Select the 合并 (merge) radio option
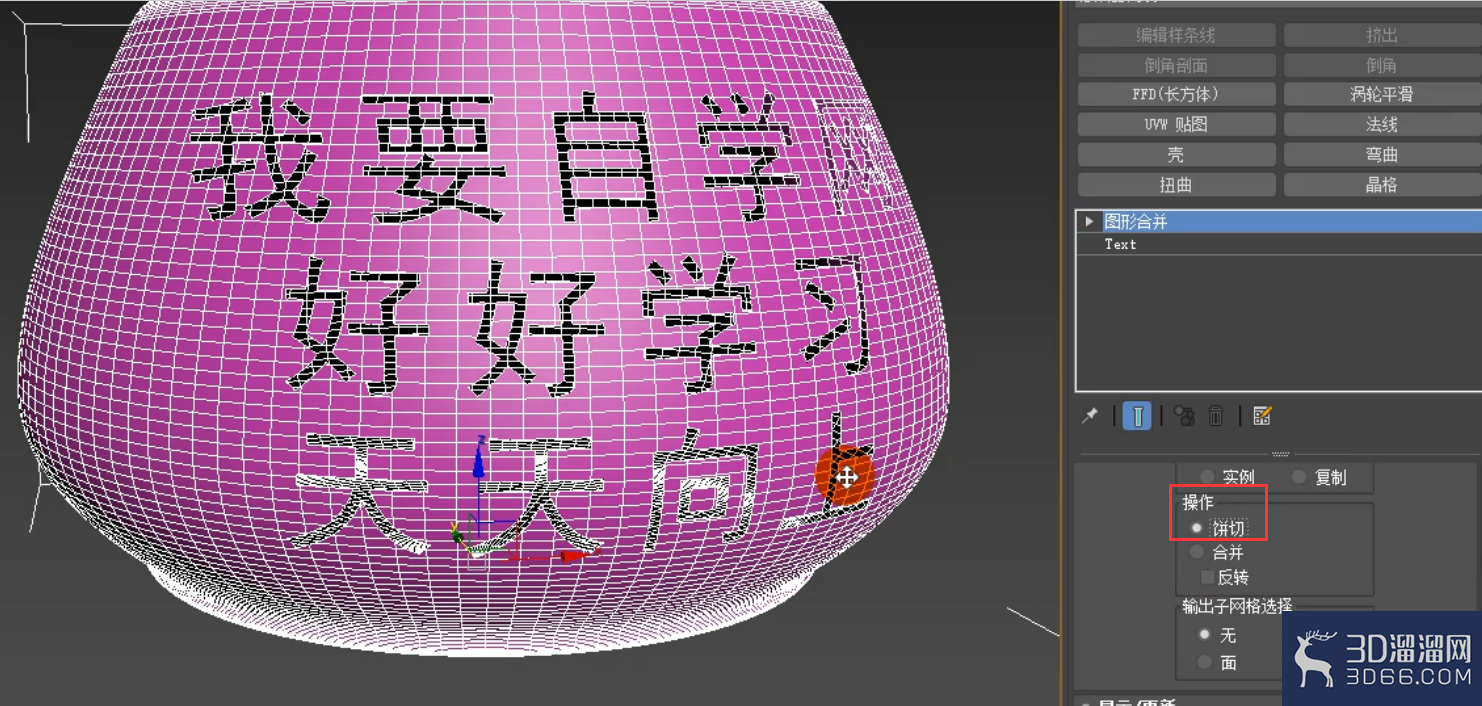The height and width of the screenshot is (706, 1482). click(x=1197, y=552)
